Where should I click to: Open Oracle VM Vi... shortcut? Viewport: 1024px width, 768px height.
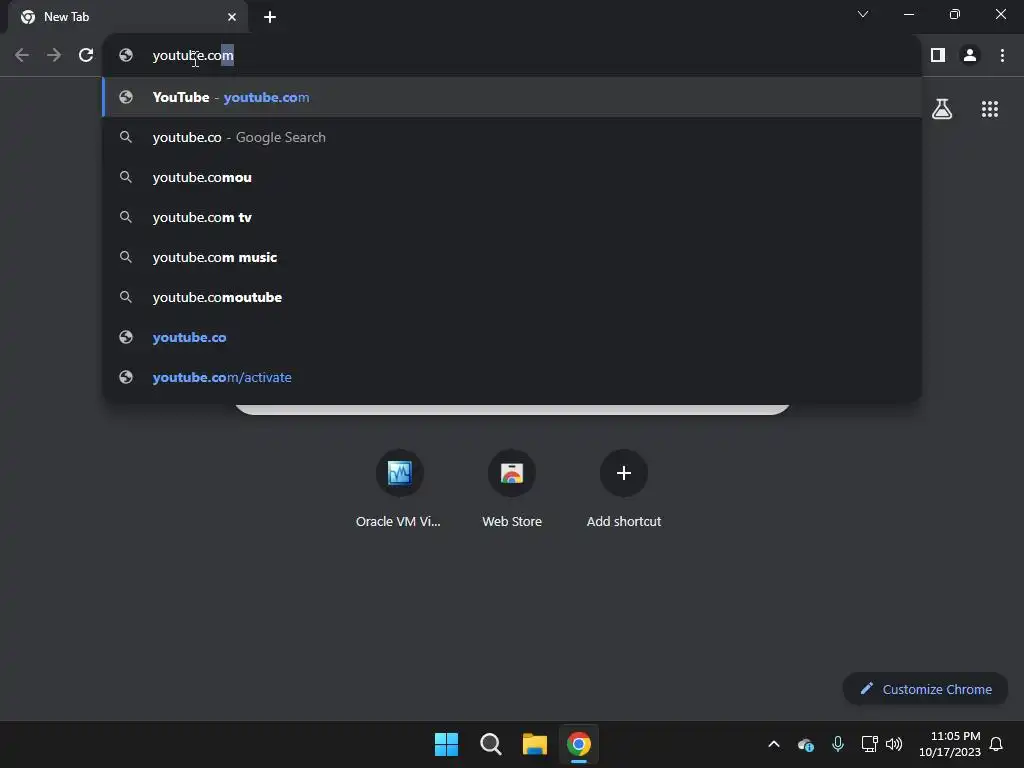point(399,489)
